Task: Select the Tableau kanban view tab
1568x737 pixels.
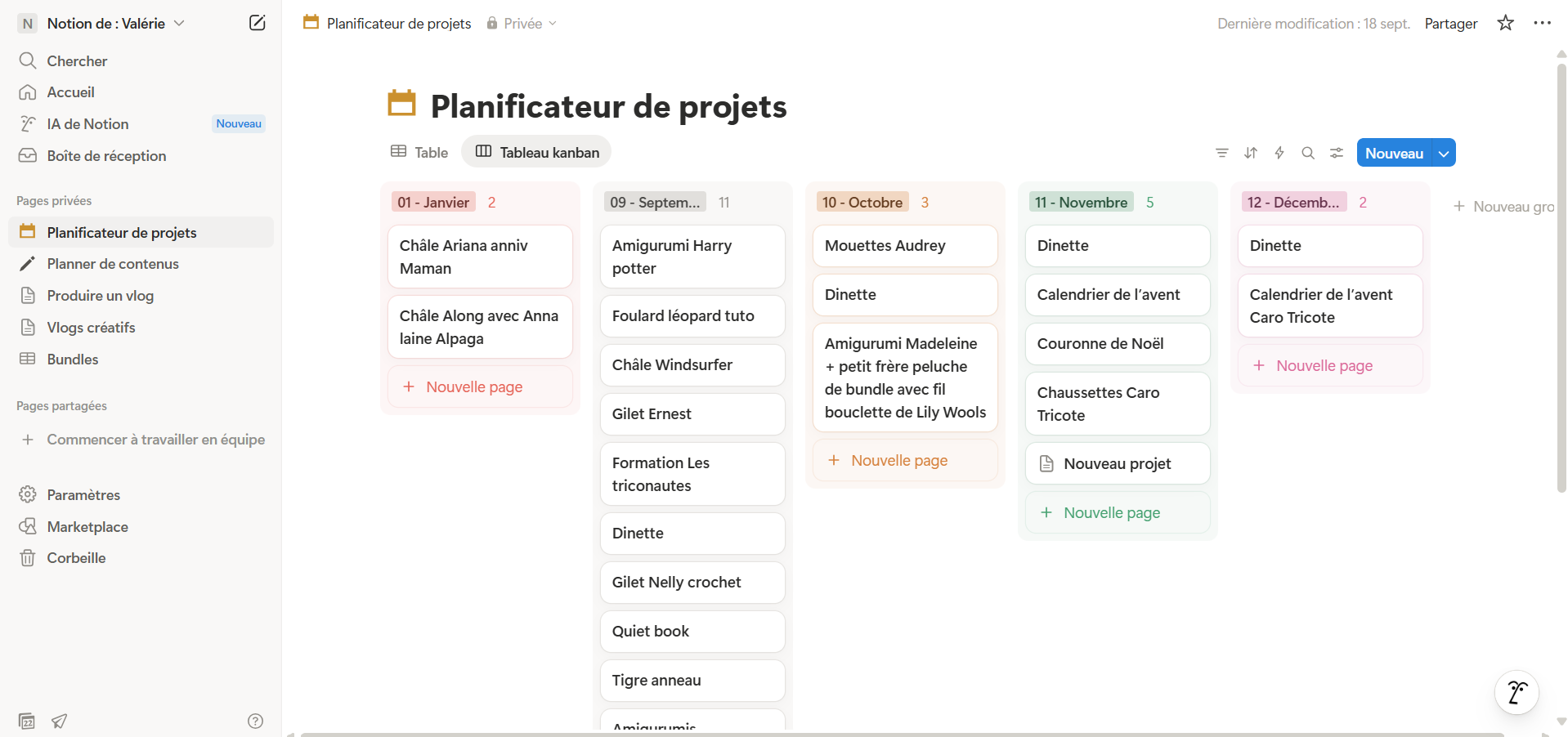Action: pos(537,152)
